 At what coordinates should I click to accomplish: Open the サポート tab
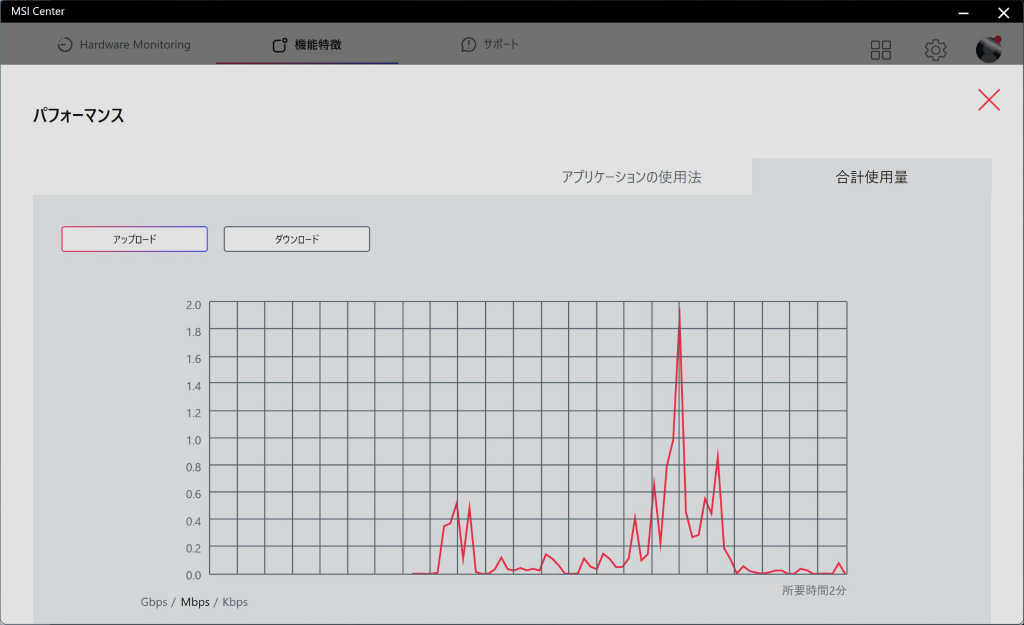(x=490, y=44)
